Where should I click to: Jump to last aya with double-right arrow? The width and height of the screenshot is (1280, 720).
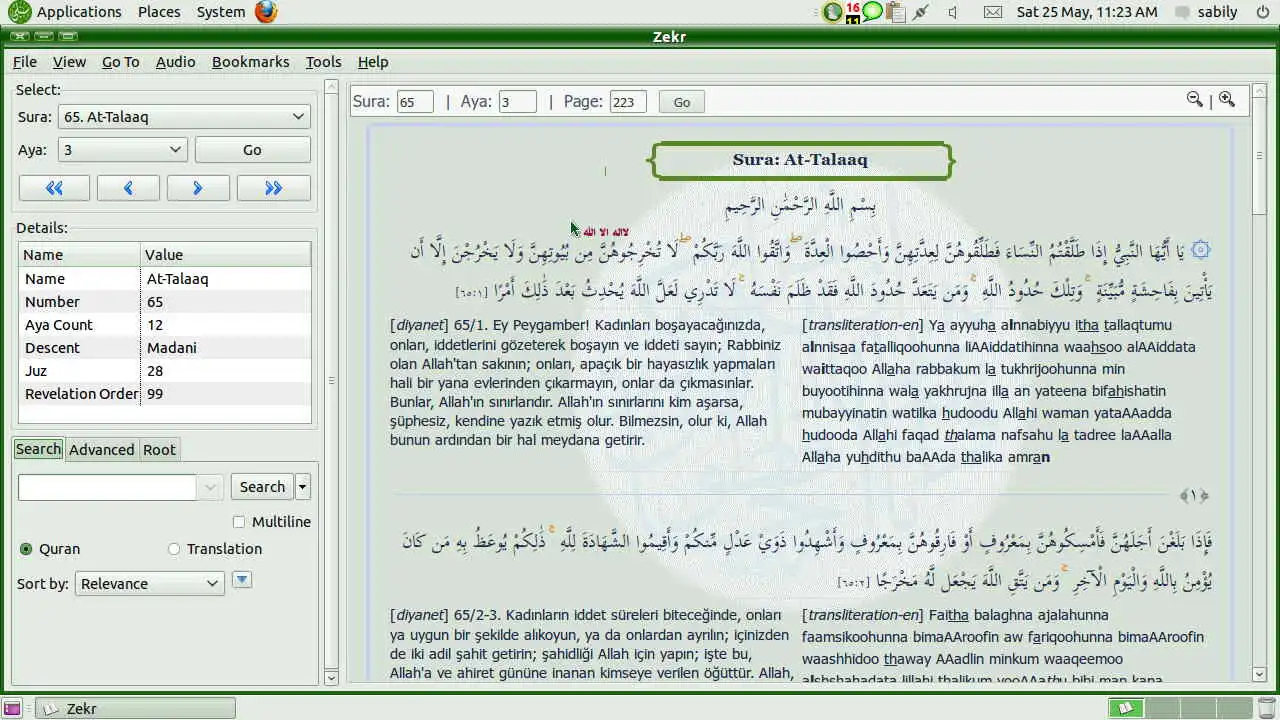[273, 188]
